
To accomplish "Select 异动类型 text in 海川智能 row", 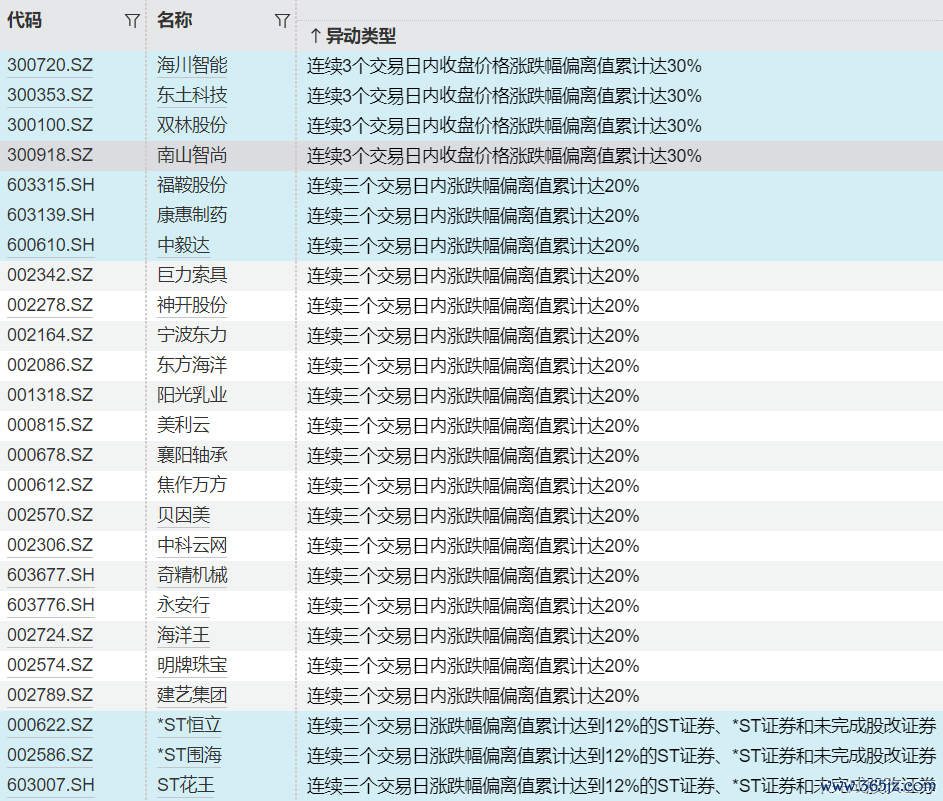I will point(504,66).
